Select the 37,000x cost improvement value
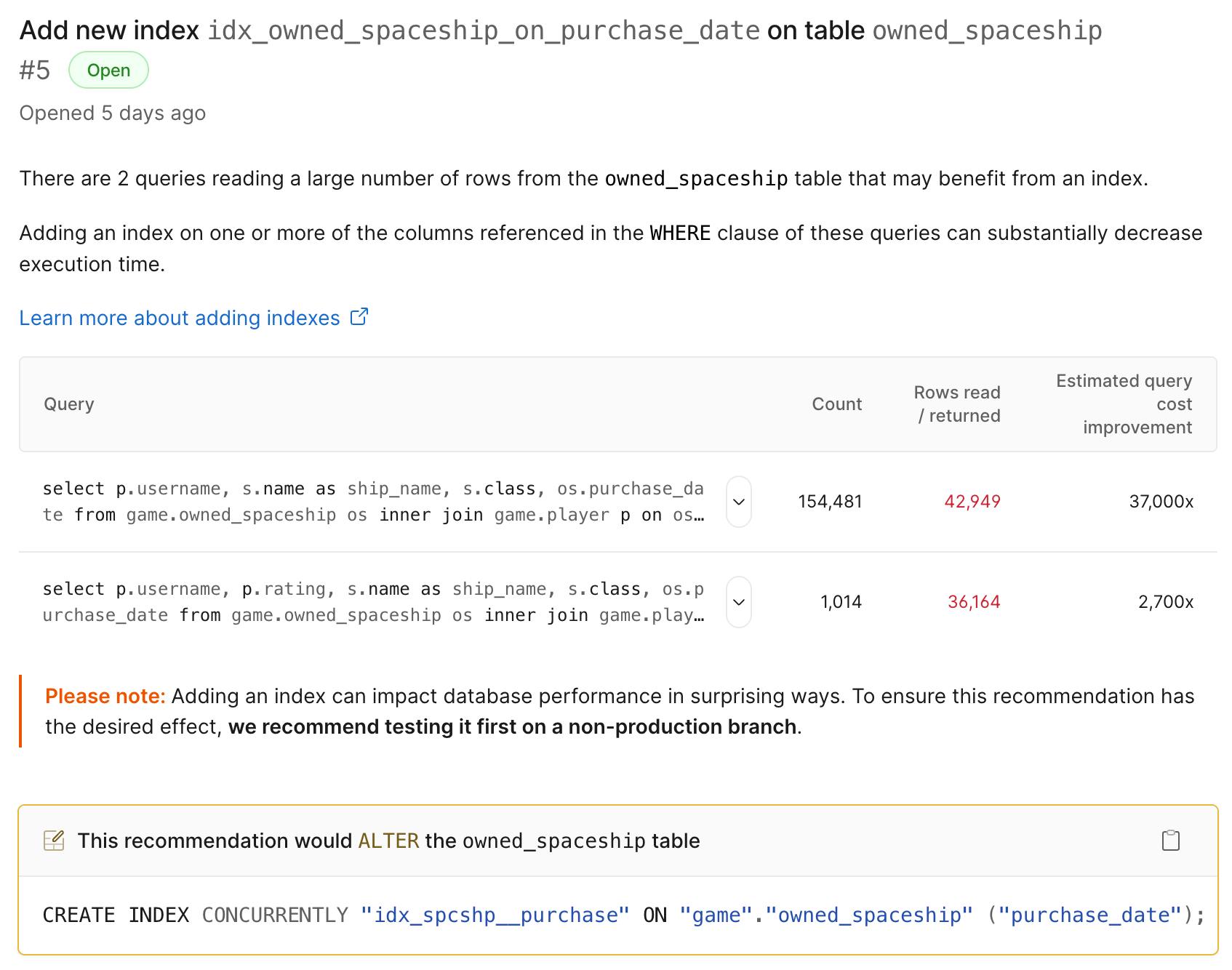Image resolution: width=1232 pixels, height=970 pixels. pyautogui.click(x=1161, y=501)
